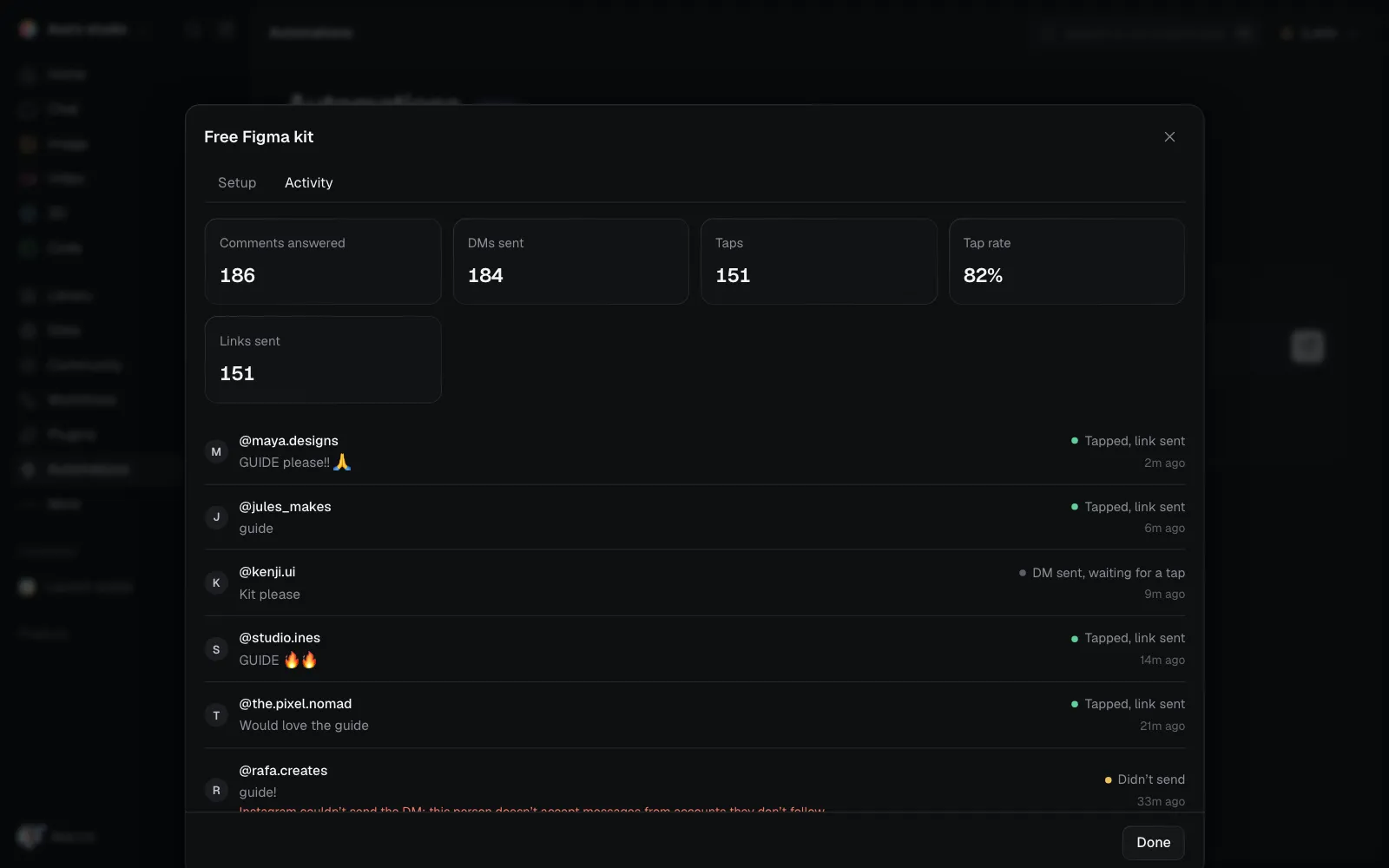The height and width of the screenshot is (868, 1389).
Task: Click the T avatar for the.pixel.nomad
Action: pyautogui.click(x=216, y=715)
